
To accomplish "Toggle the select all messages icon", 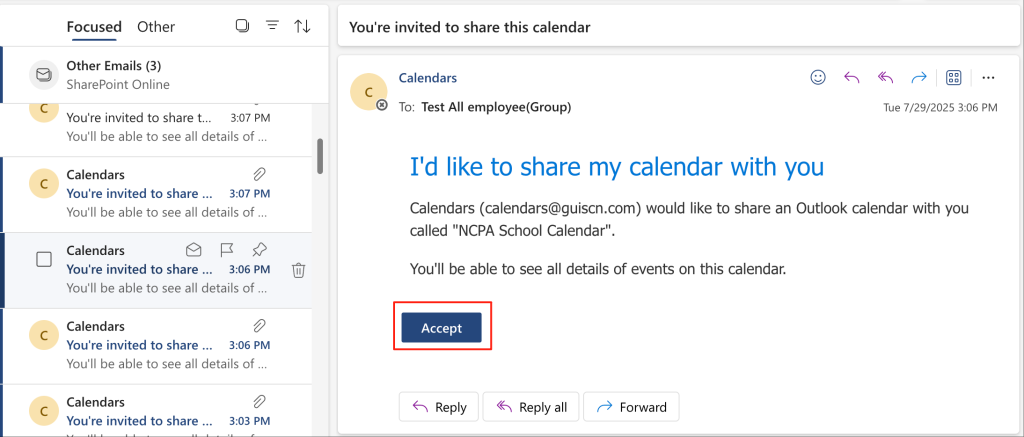I will coord(241,26).
